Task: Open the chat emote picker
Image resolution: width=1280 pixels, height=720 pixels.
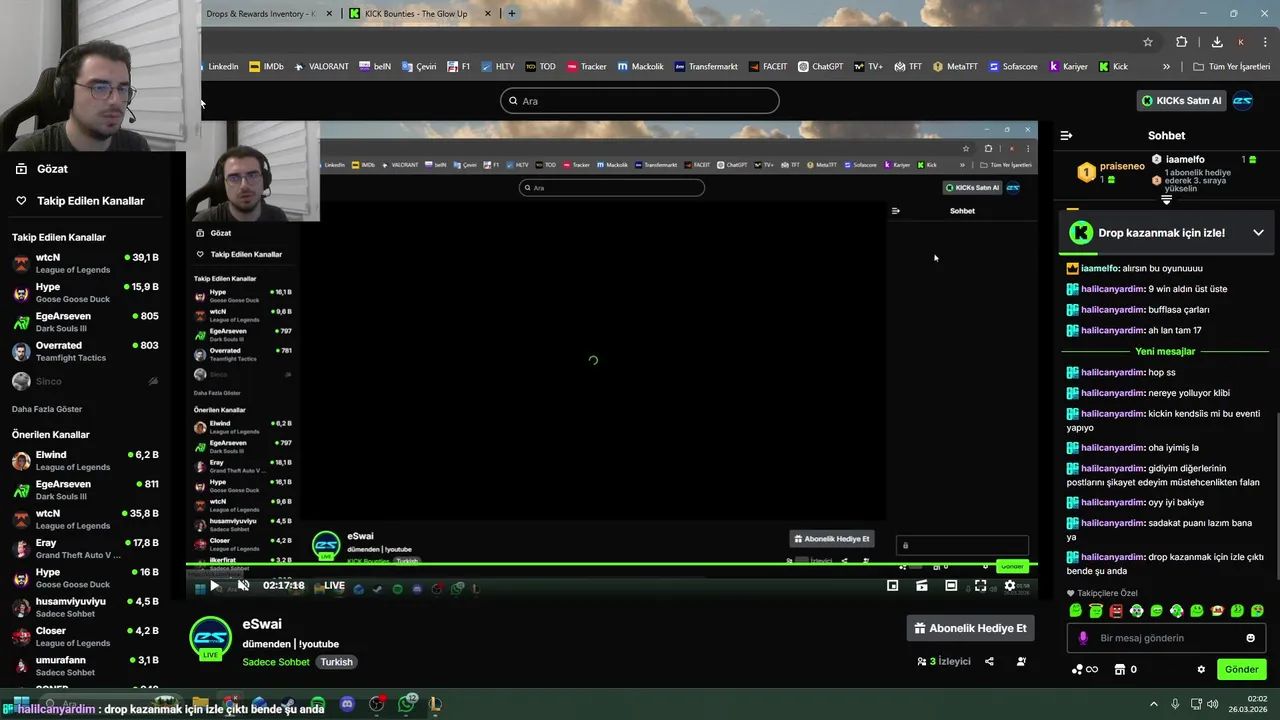Action: [x=1250, y=638]
